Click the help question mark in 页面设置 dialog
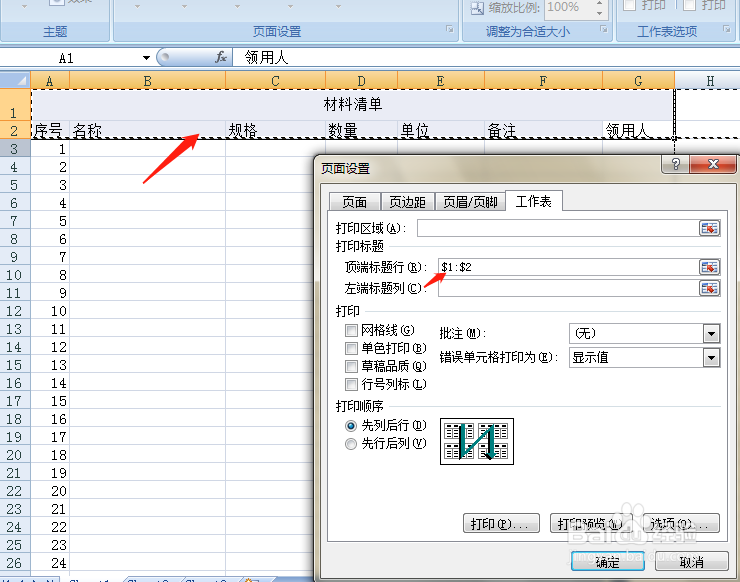The height and width of the screenshot is (582, 740). (675, 164)
